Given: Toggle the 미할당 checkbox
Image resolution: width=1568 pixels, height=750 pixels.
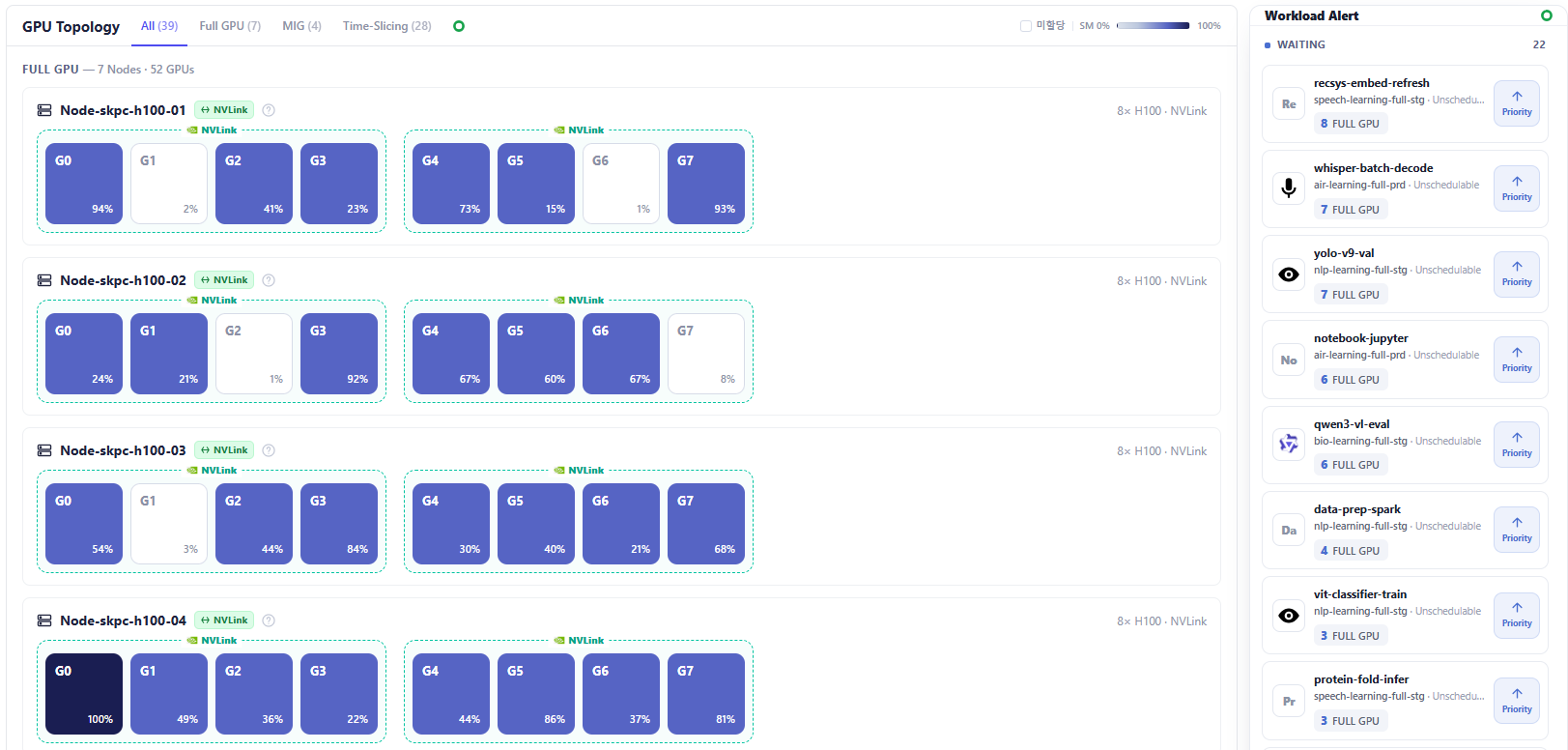Looking at the screenshot, I should pos(1026,26).
